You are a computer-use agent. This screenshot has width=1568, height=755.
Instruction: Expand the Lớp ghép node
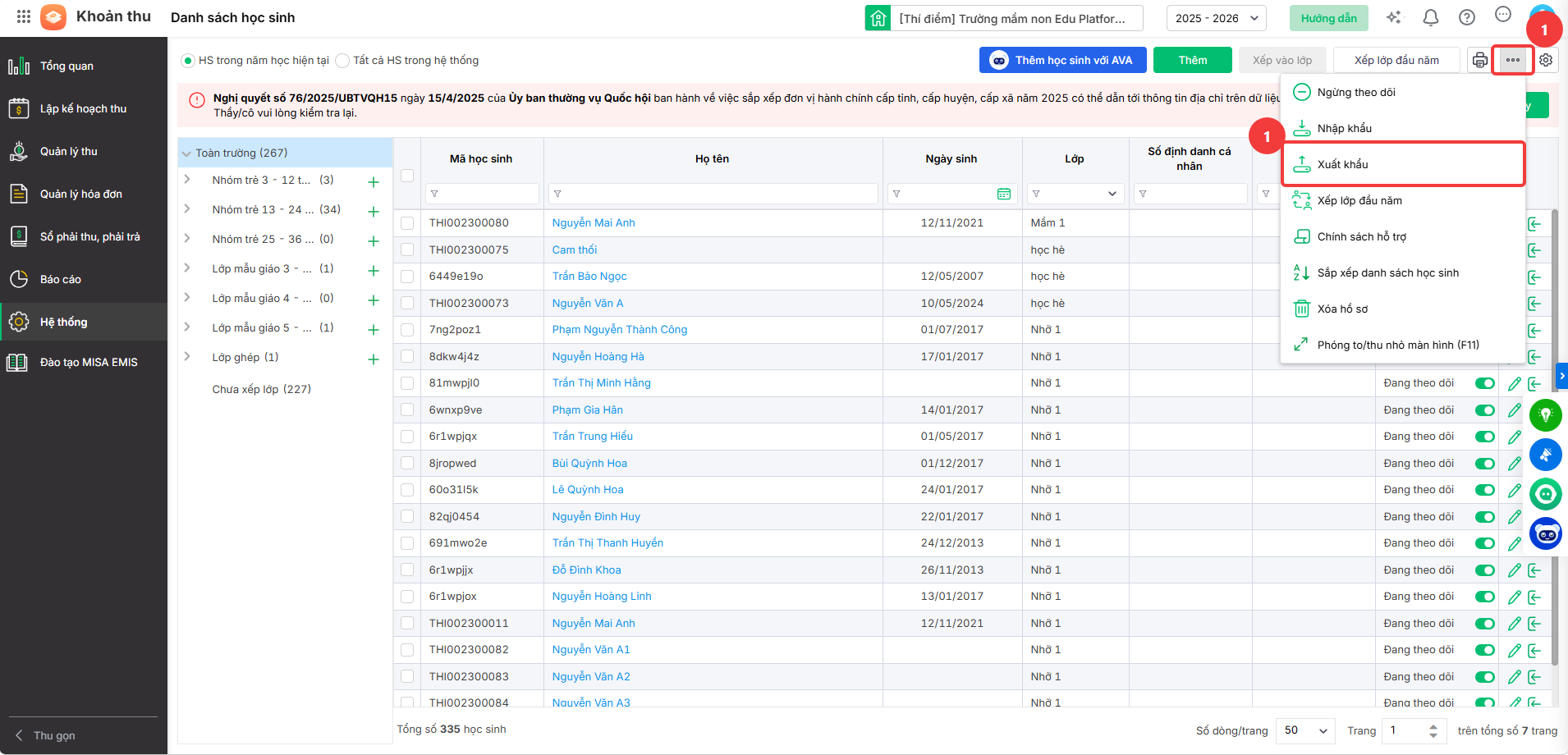187,357
